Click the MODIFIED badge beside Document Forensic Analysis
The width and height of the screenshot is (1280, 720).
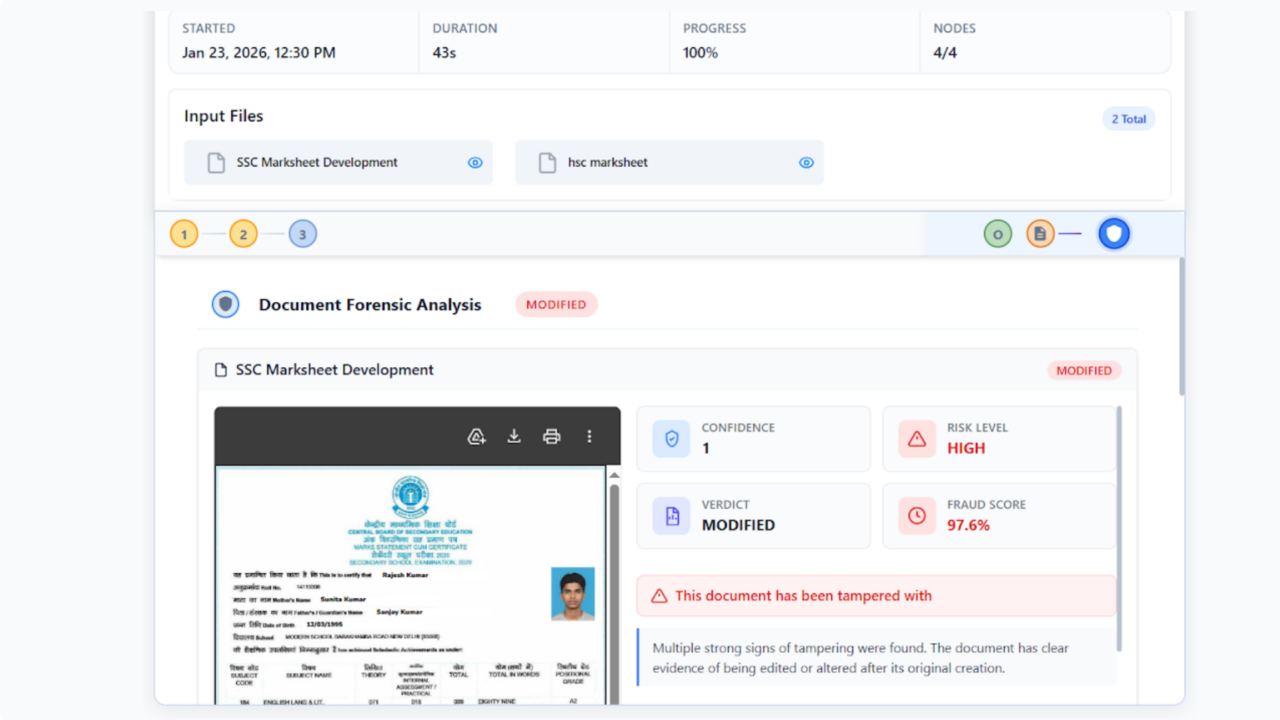click(x=556, y=304)
